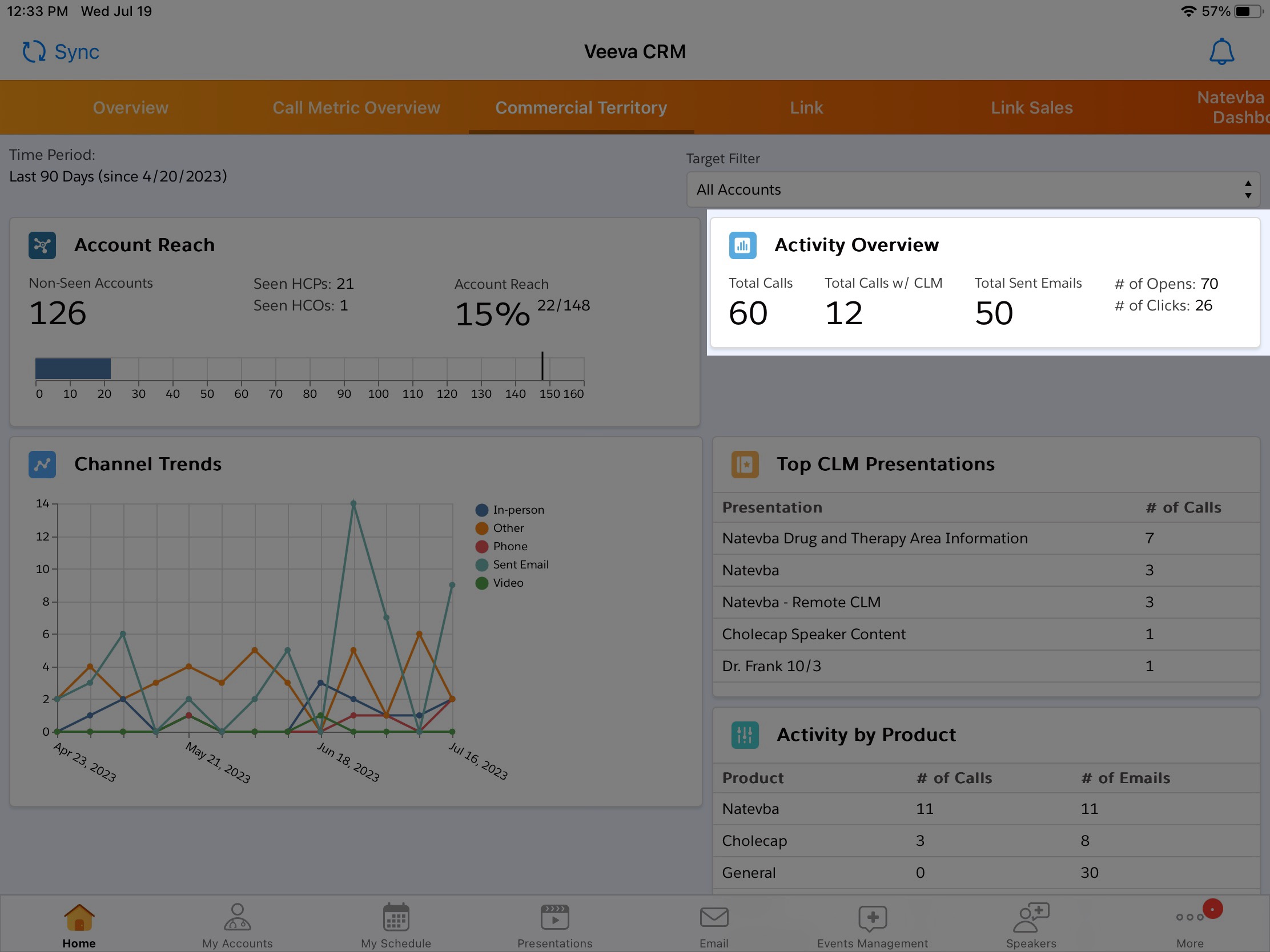The image size is (1270, 952).
Task: Toggle In-person series in chart legend
Action: click(x=518, y=510)
